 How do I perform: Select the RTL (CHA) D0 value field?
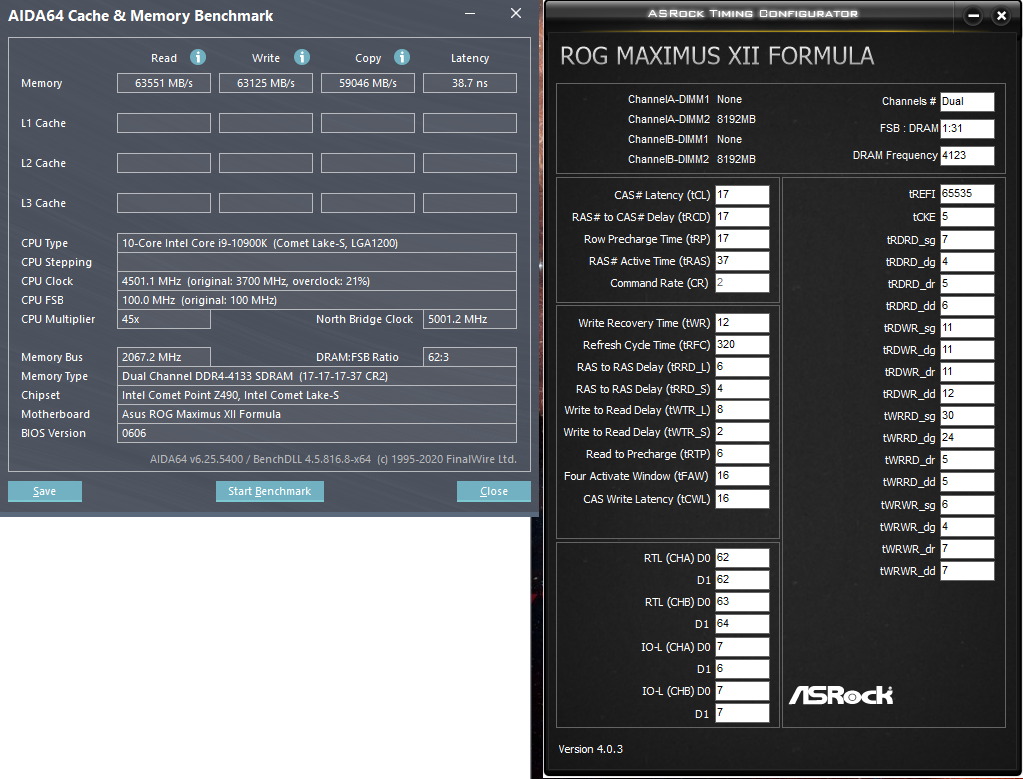tap(740, 558)
